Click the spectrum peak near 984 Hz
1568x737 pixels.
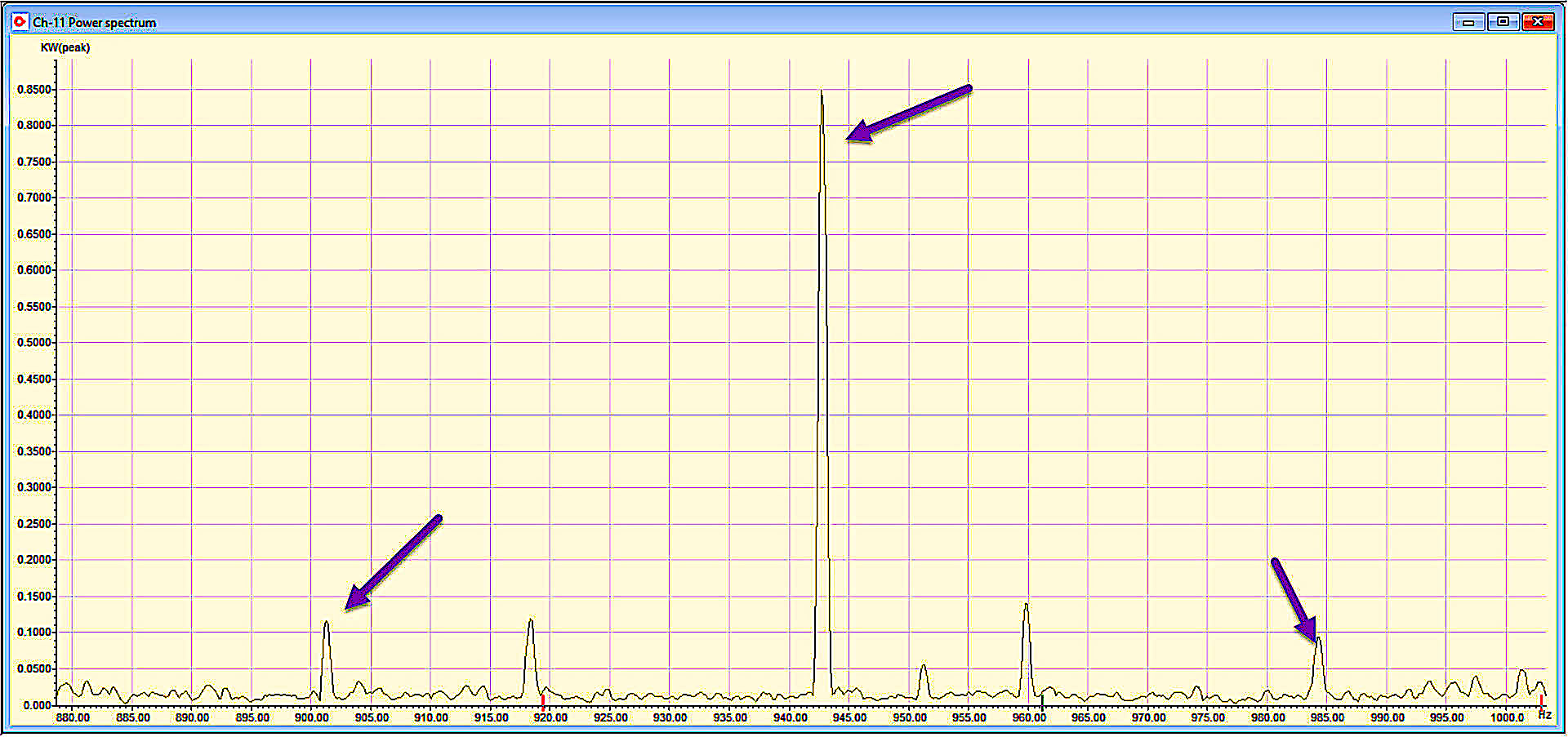coord(1318,667)
